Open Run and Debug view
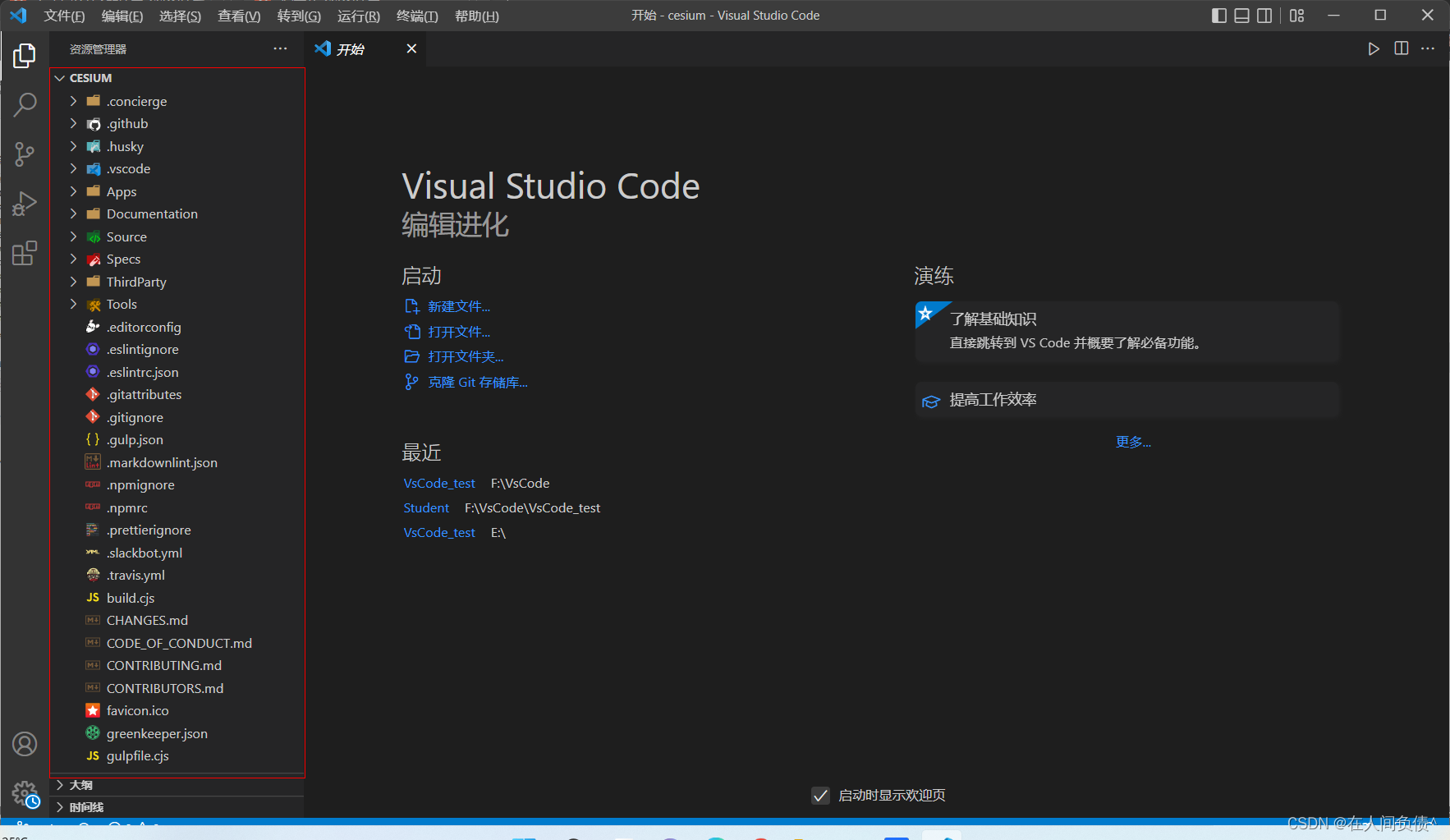 click(x=25, y=204)
